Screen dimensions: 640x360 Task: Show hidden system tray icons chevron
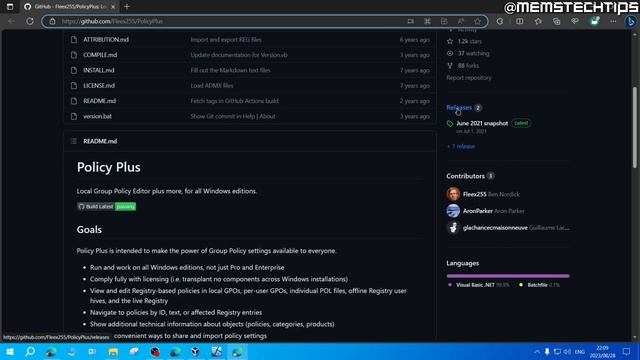point(537,352)
